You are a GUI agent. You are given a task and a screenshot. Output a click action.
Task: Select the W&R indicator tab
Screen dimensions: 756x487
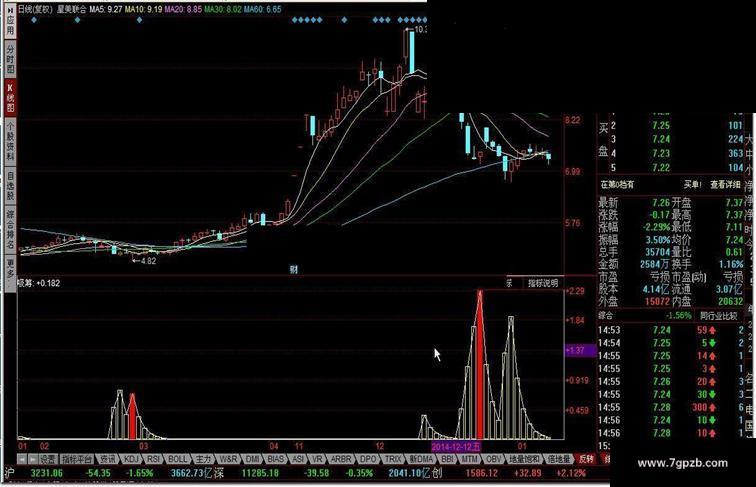pos(228,459)
